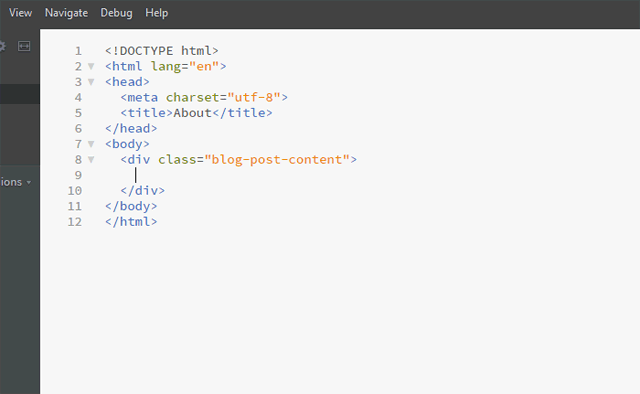Viewport: 640px width, 394px height.
Task: Click line number 4 in the gutter
Action: 78,98
